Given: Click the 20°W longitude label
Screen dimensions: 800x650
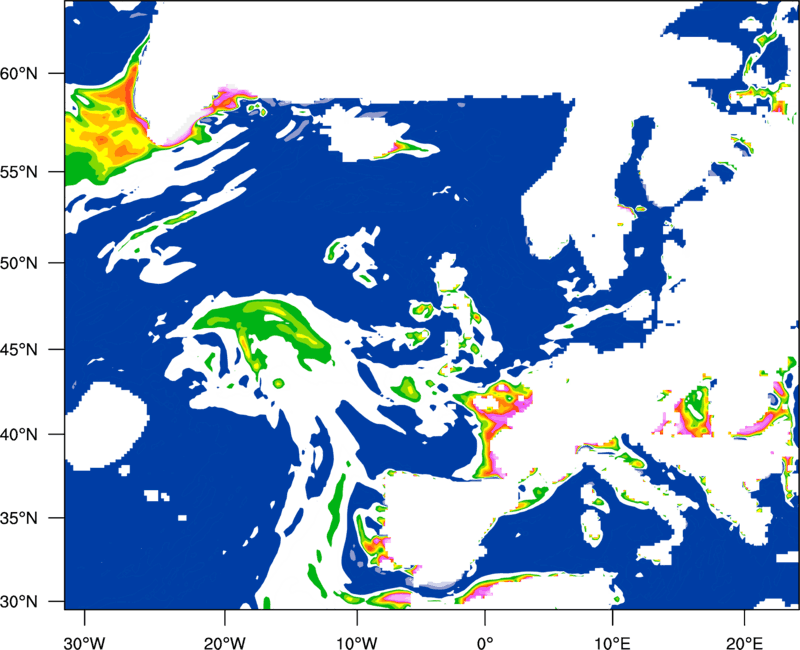Looking at the screenshot, I should tap(224, 643).
